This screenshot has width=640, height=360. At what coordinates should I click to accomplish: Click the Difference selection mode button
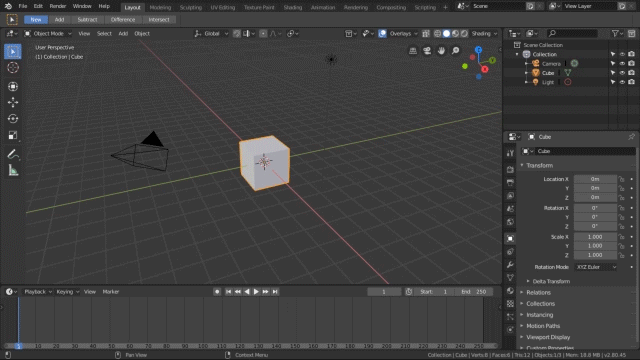(123, 20)
